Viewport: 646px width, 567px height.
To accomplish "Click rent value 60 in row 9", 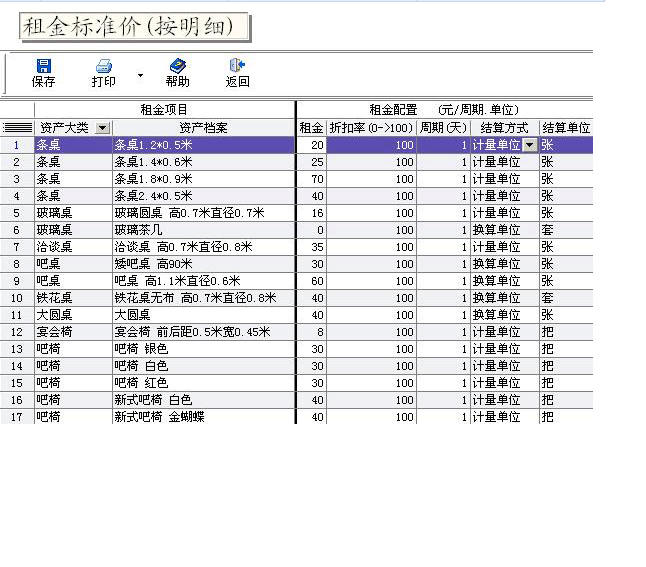I will click(311, 281).
